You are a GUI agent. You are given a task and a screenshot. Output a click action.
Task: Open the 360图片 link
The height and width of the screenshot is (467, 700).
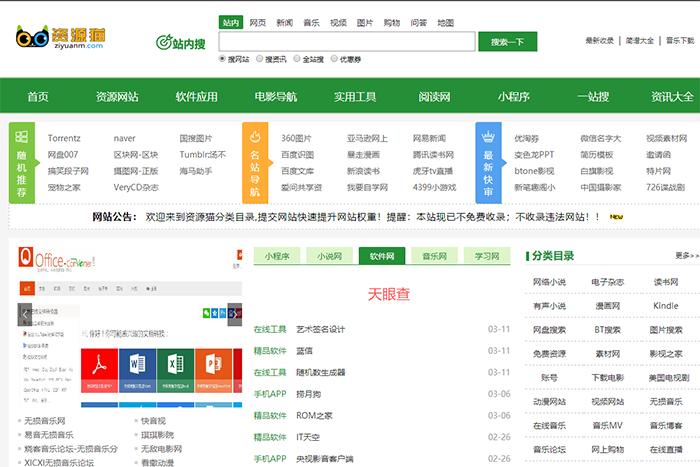(296, 138)
